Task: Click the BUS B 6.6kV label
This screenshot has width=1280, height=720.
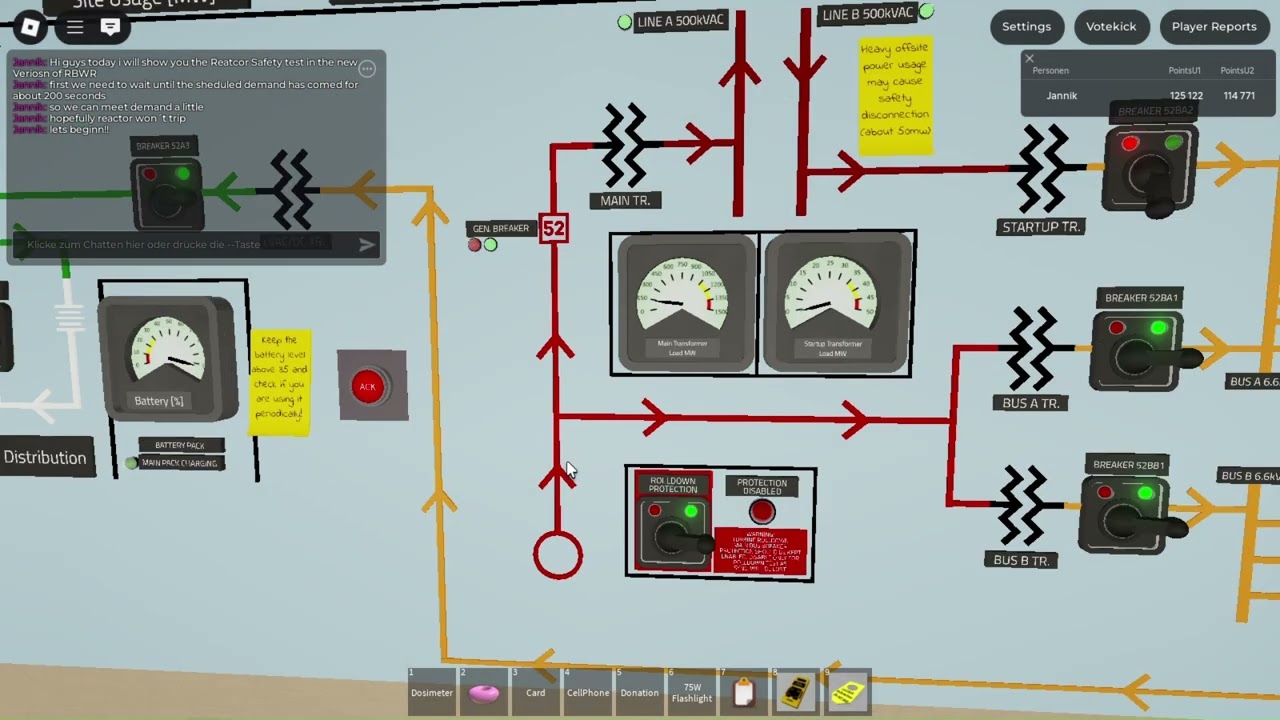Action: click(1249, 475)
